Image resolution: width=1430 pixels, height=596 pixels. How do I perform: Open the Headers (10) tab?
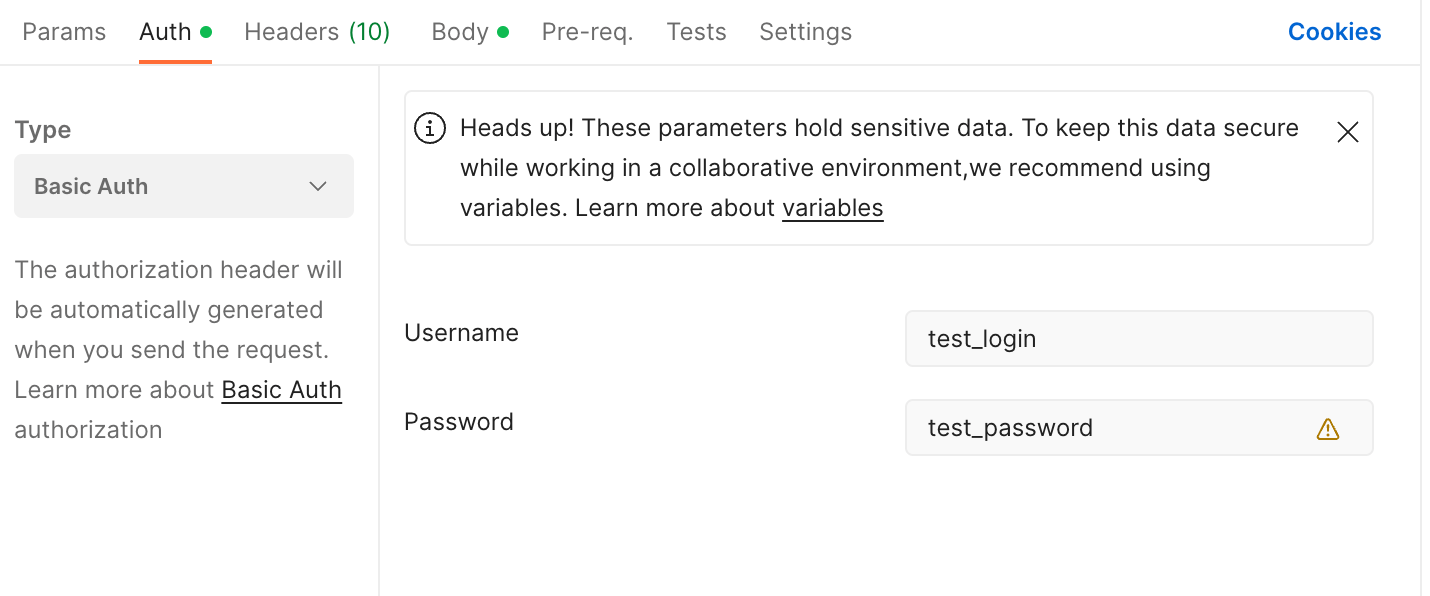click(317, 32)
